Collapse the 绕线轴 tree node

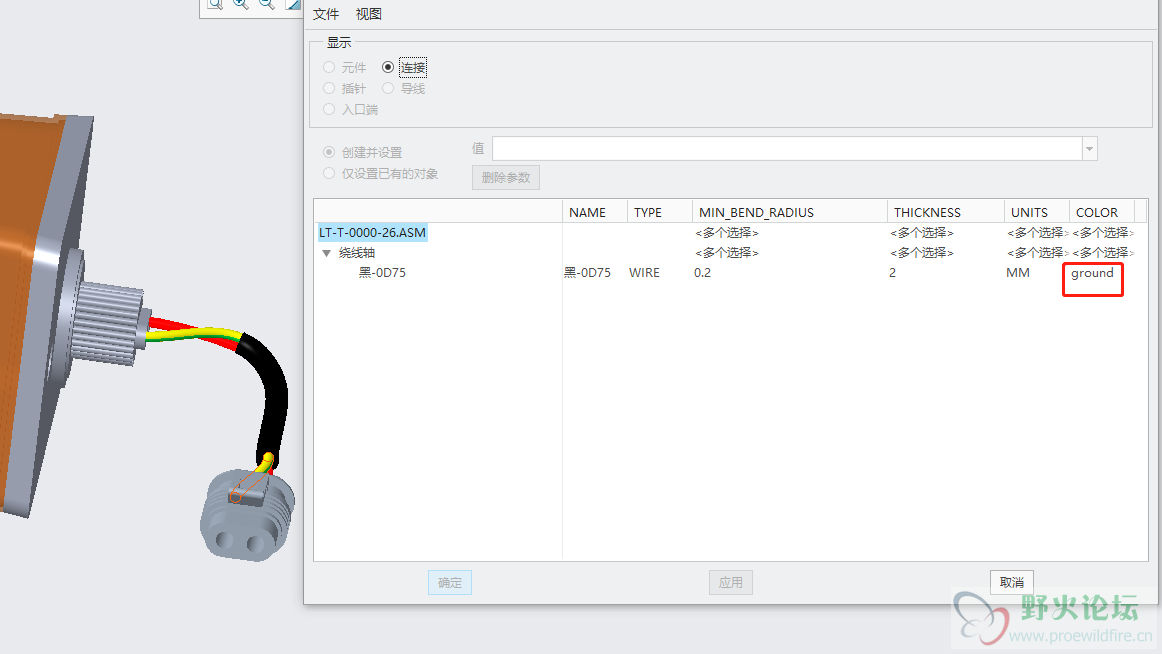coord(326,253)
